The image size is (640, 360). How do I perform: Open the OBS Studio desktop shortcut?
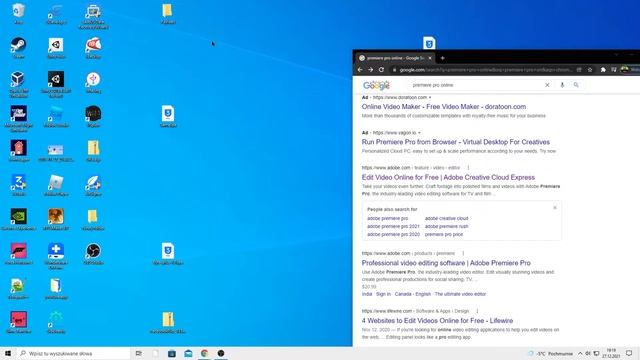click(x=93, y=253)
